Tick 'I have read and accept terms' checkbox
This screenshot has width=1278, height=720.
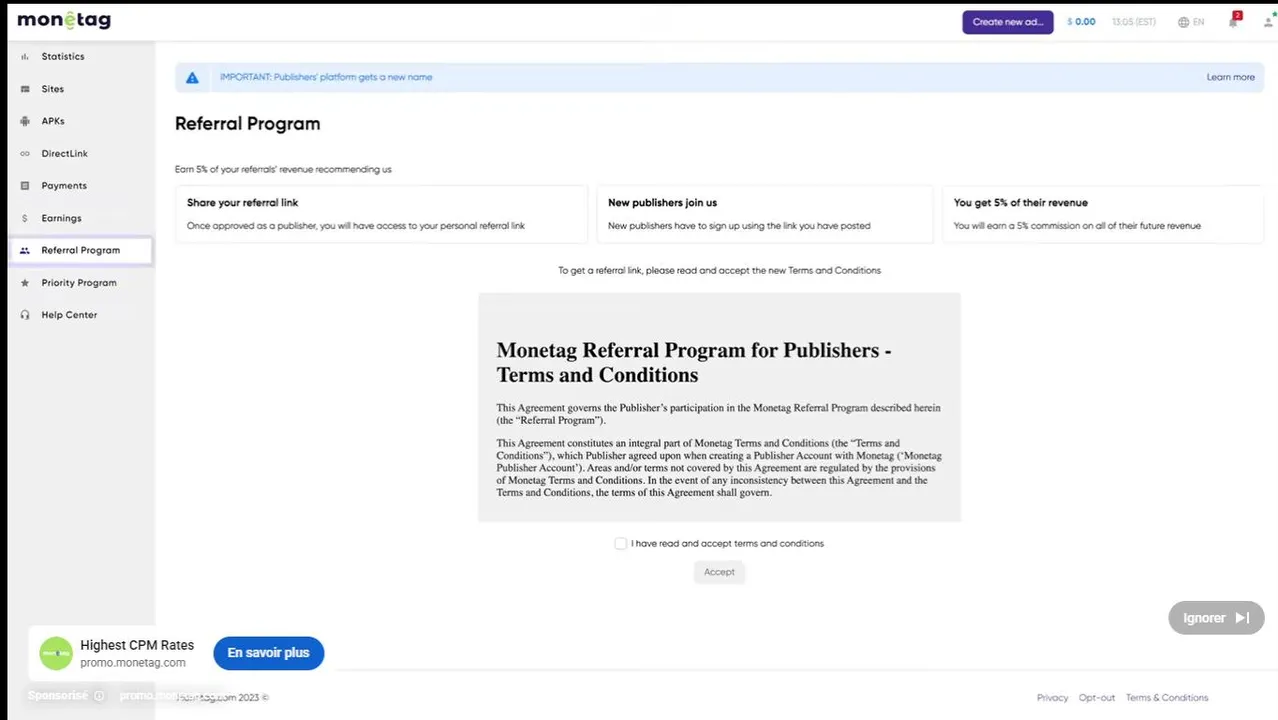[x=620, y=544]
